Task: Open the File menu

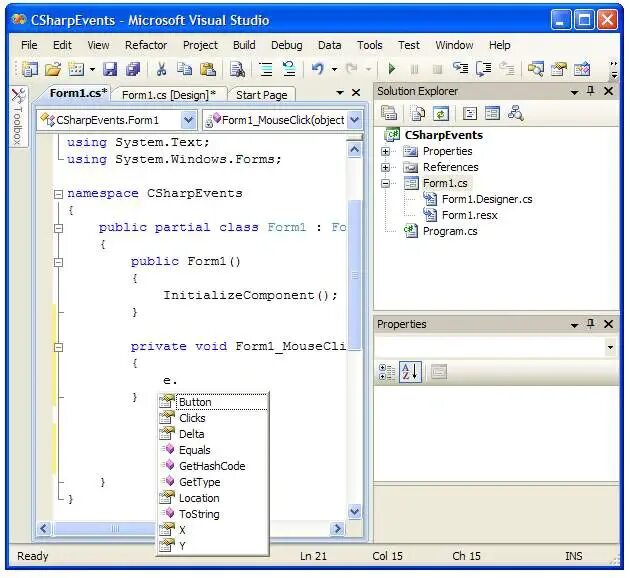Action: (x=29, y=45)
